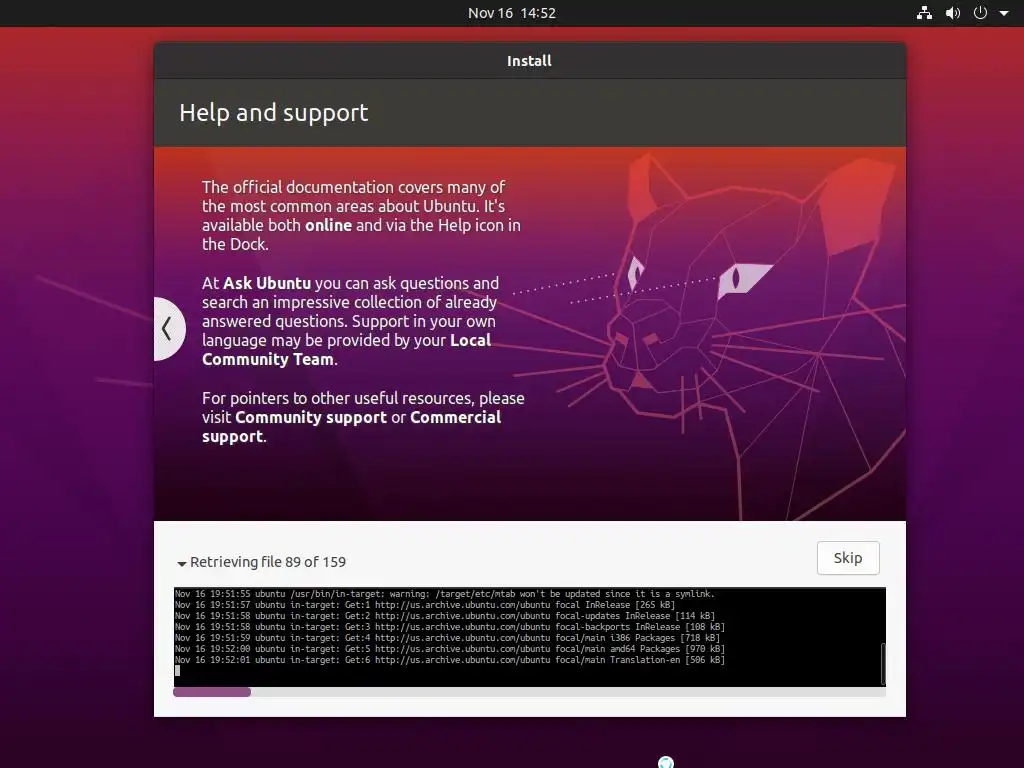Image resolution: width=1024 pixels, height=768 pixels.
Task: Click log line 'Get:2 ... focal-updates InRelease'
Action: click(445, 616)
